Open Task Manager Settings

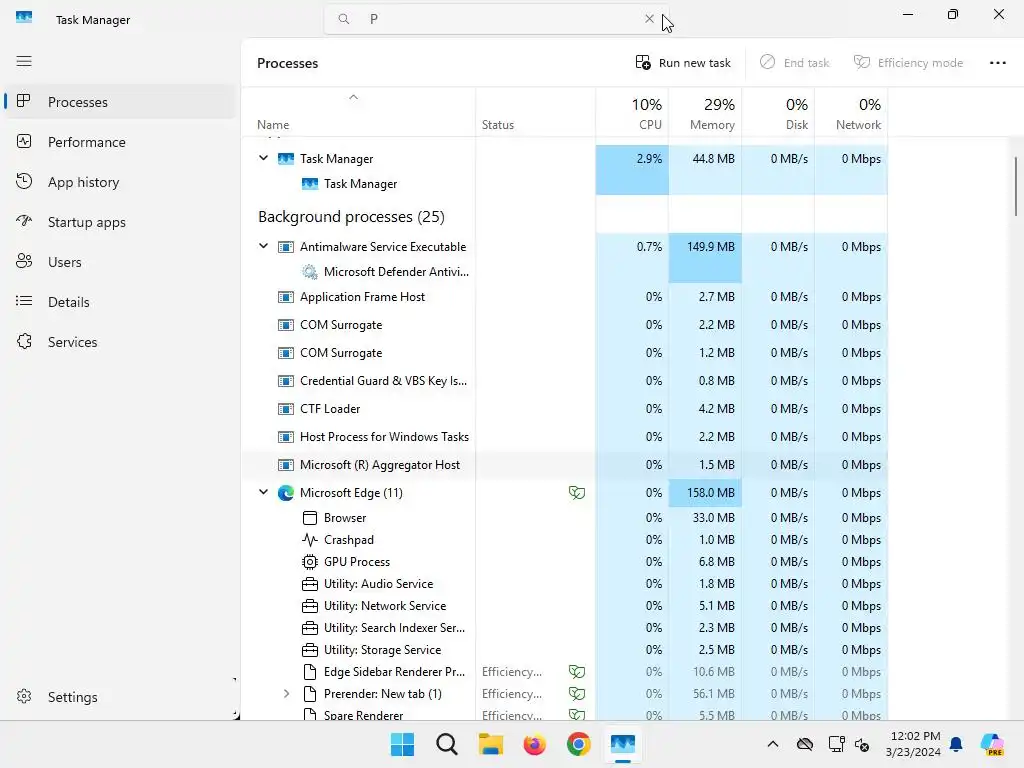(x=120, y=697)
